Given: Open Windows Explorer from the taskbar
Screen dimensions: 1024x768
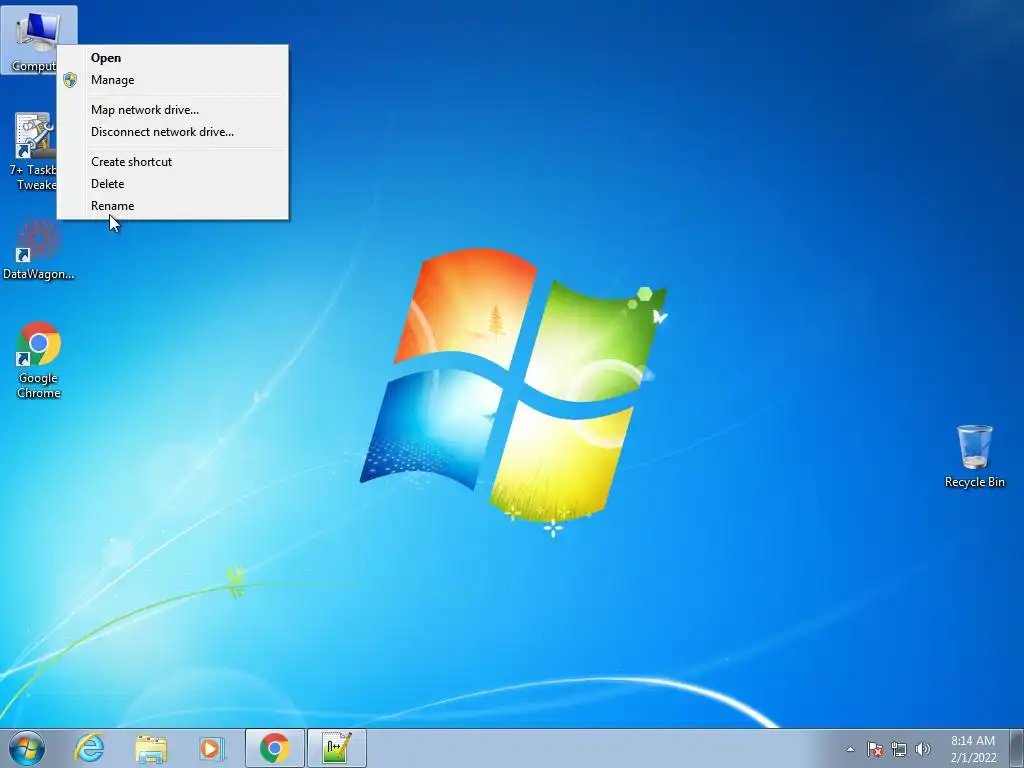Looking at the screenshot, I should coord(151,748).
